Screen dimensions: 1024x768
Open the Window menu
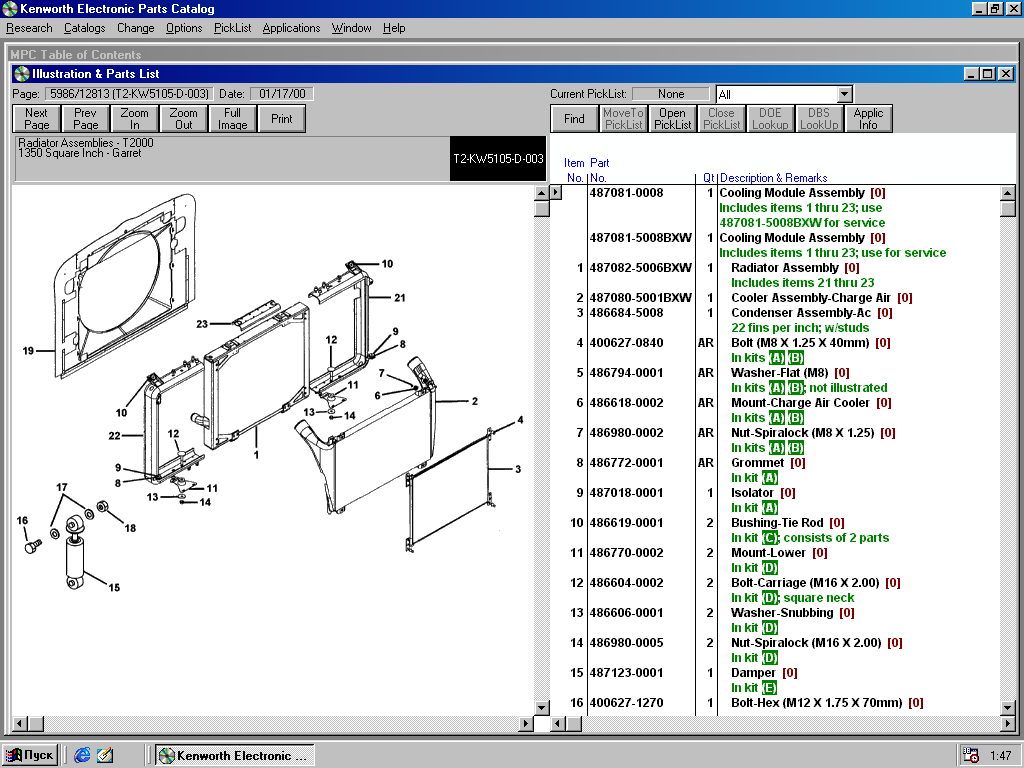351,28
